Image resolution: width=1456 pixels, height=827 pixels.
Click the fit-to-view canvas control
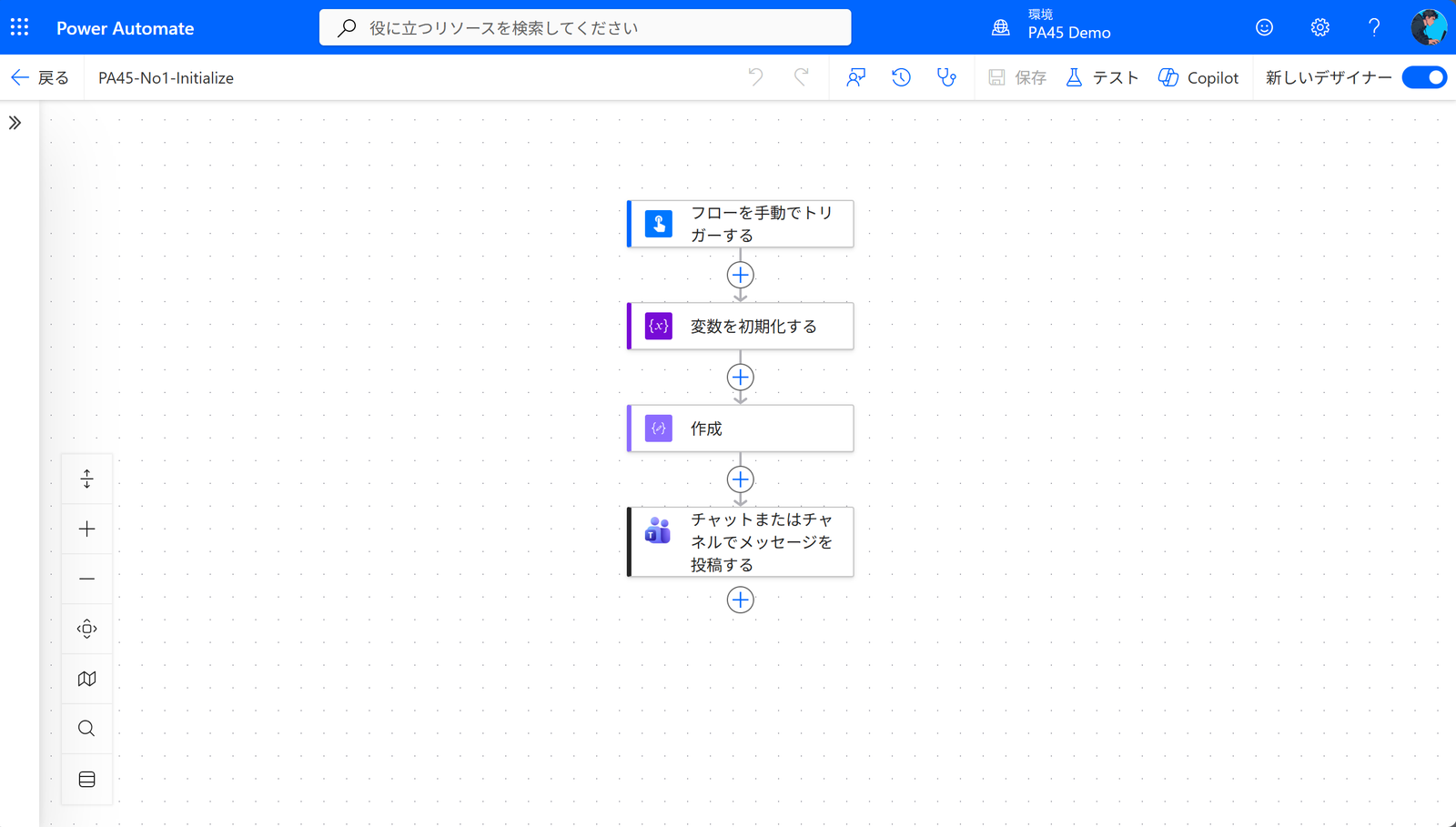click(x=86, y=629)
